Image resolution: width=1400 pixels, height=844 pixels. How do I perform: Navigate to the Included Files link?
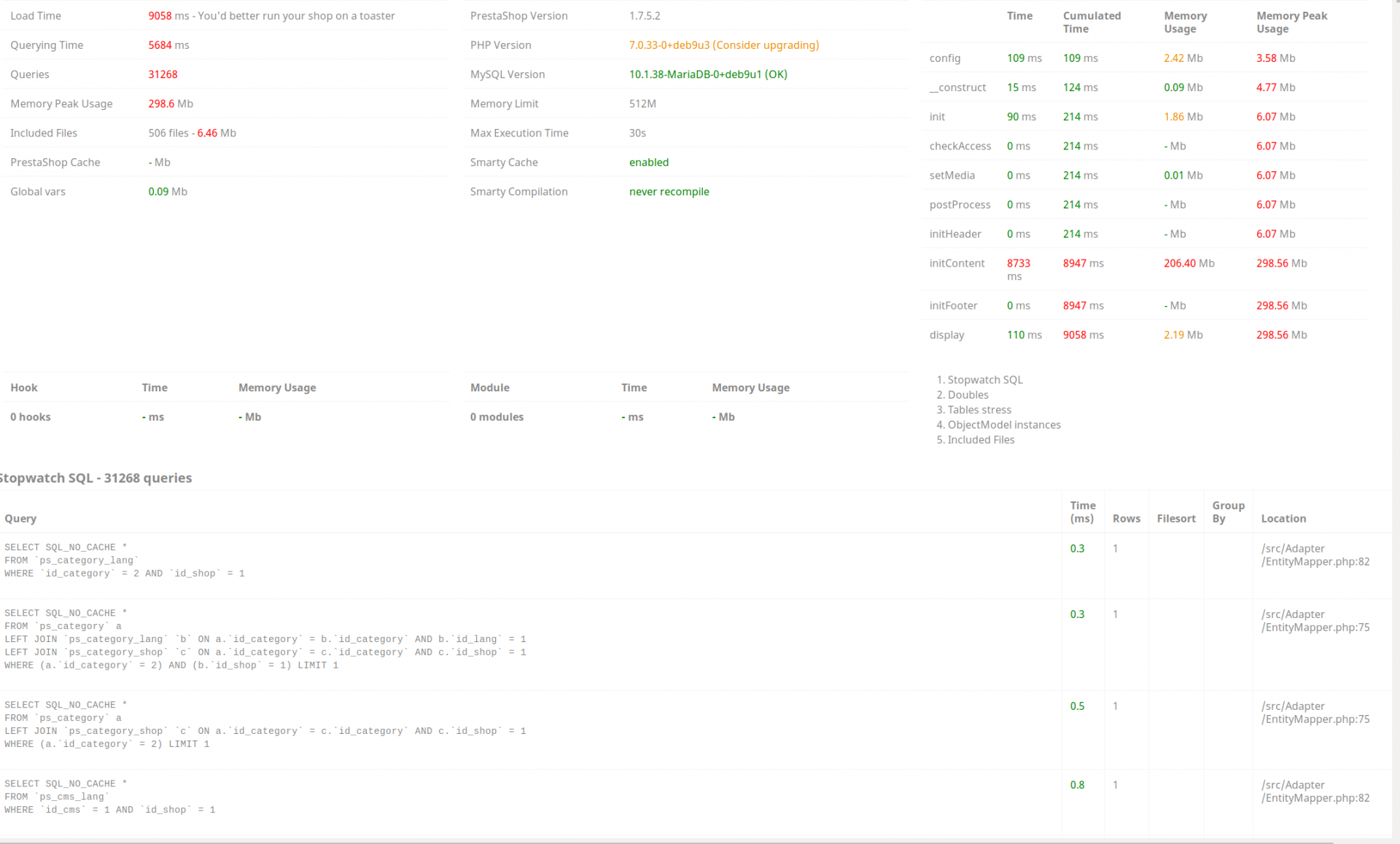[981, 439]
